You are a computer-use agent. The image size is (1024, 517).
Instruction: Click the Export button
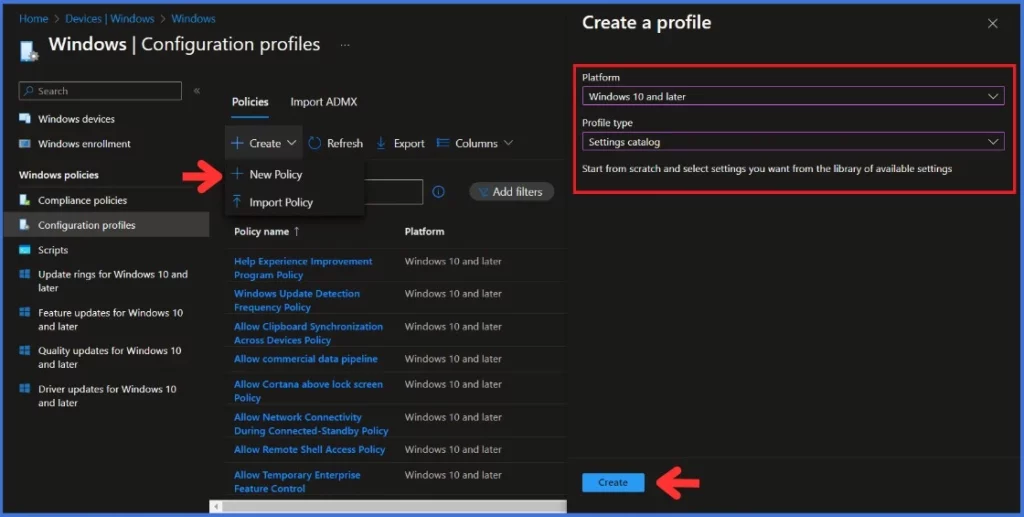[400, 143]
